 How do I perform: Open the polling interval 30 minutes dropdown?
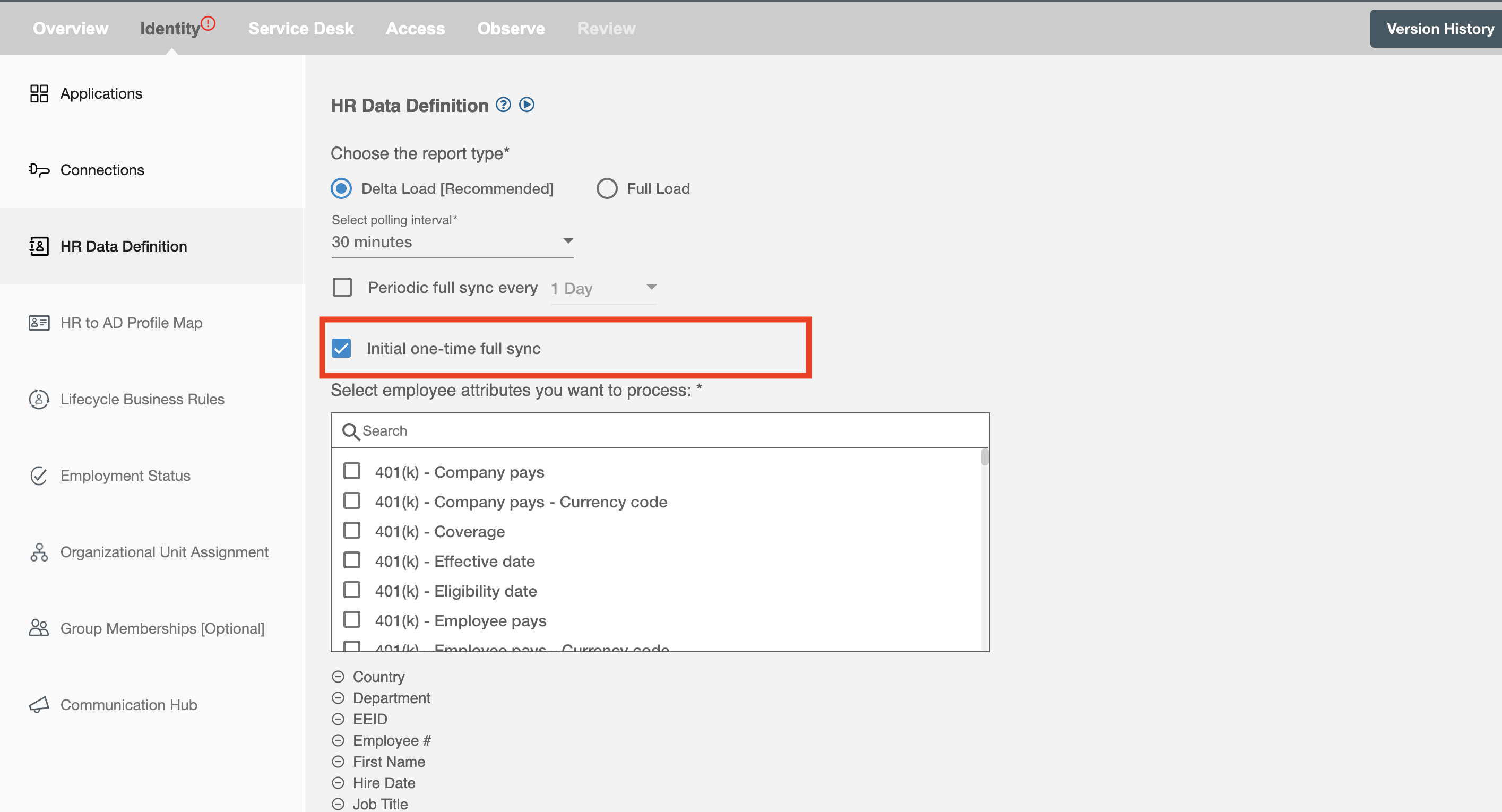453,242
